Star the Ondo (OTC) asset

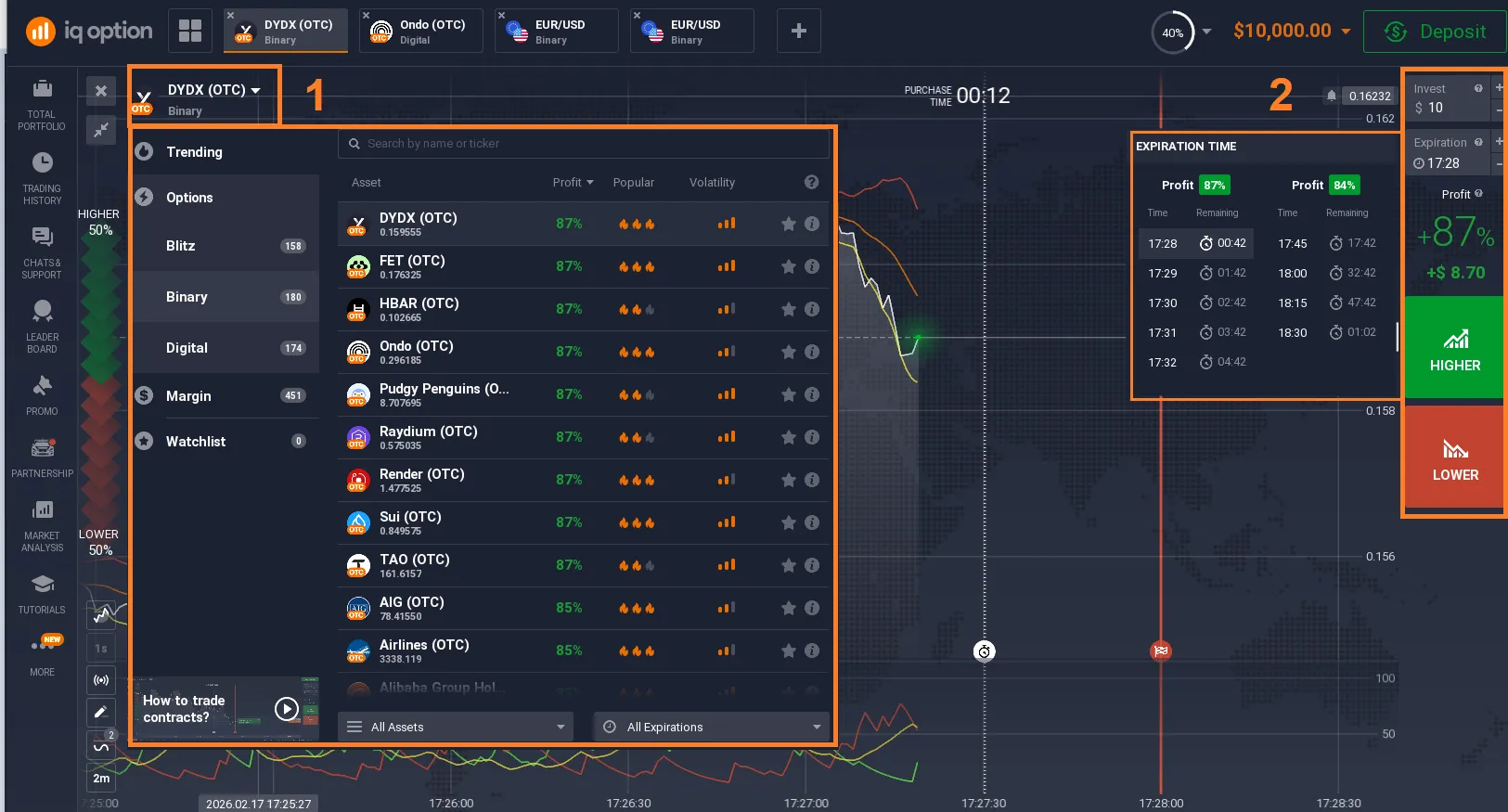[x=789, y=352]
